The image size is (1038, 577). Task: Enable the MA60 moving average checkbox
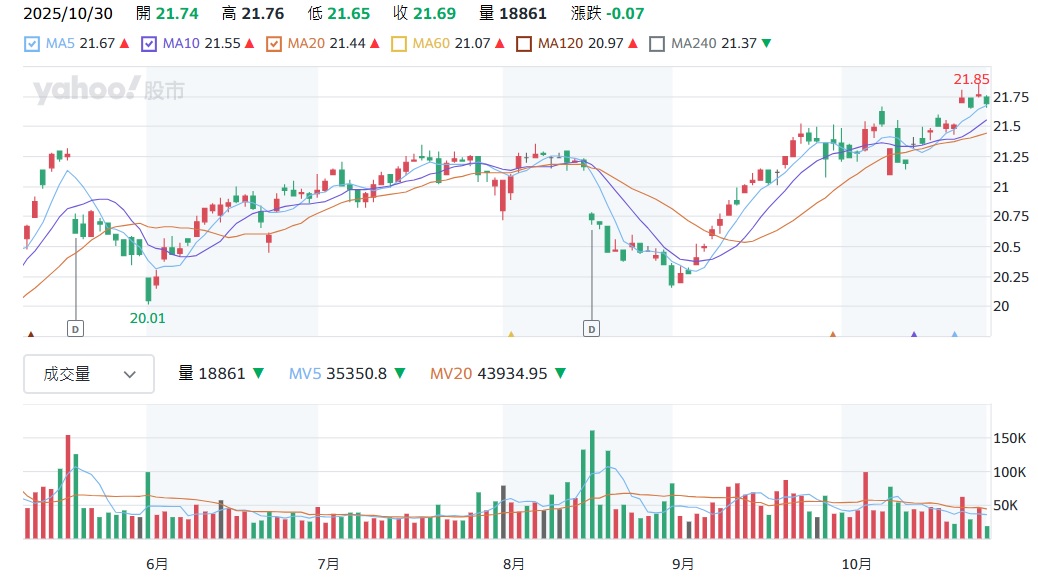[399, 44]
